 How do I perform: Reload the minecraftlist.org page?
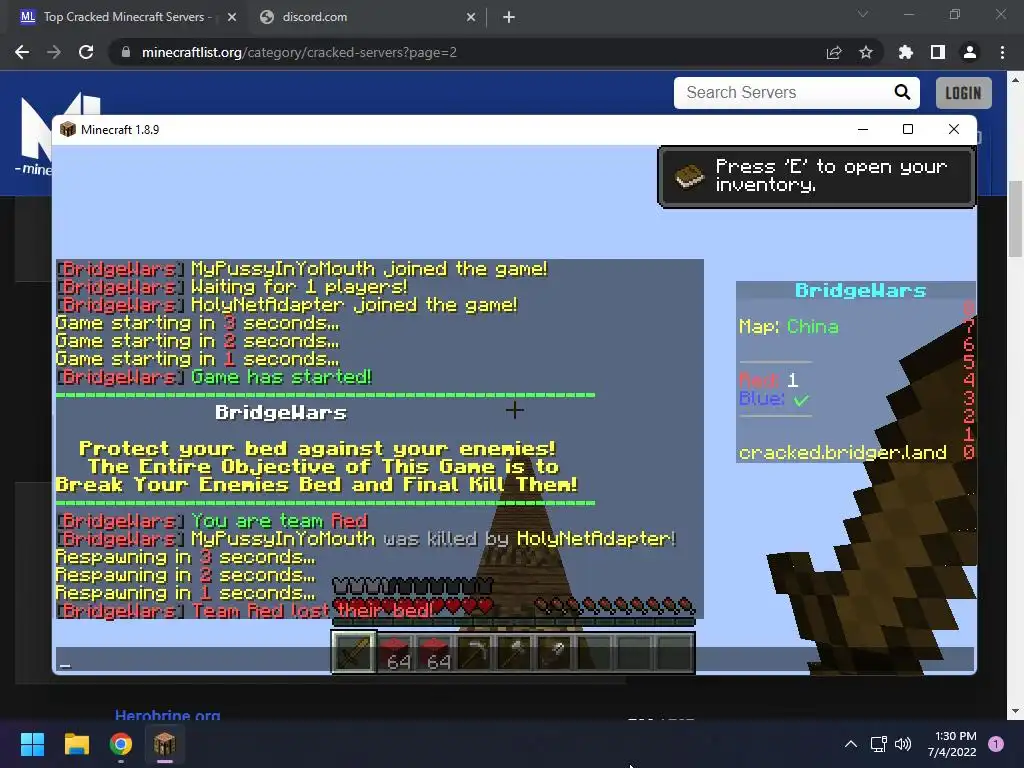(x=86, y=52)
